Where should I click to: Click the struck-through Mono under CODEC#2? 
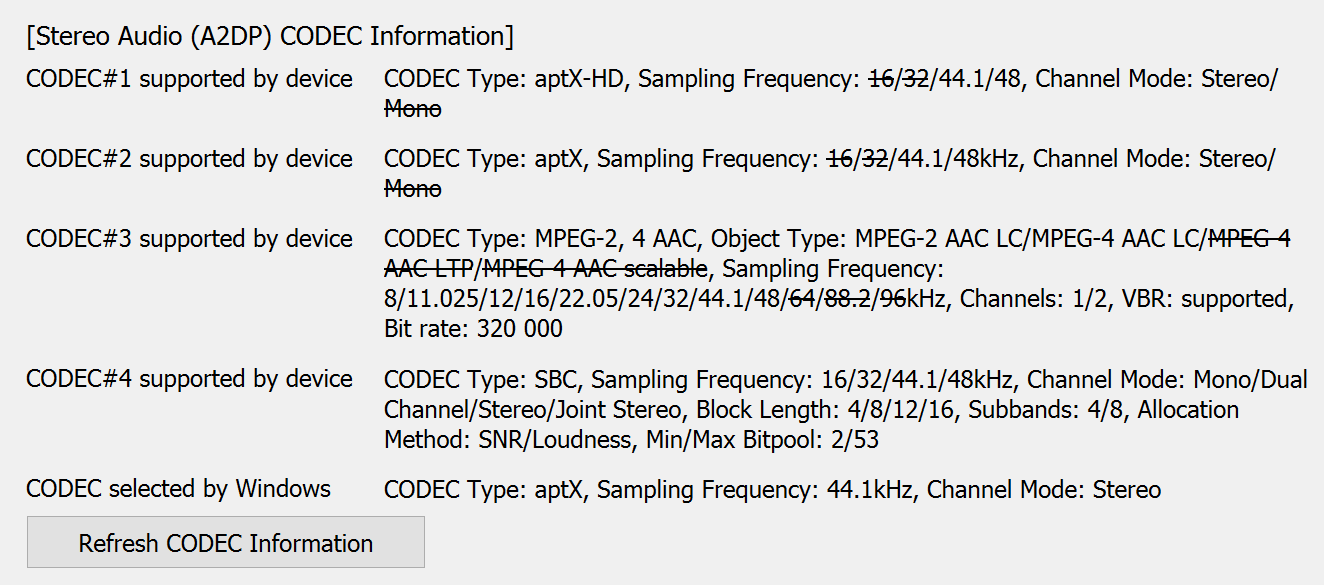412,189
